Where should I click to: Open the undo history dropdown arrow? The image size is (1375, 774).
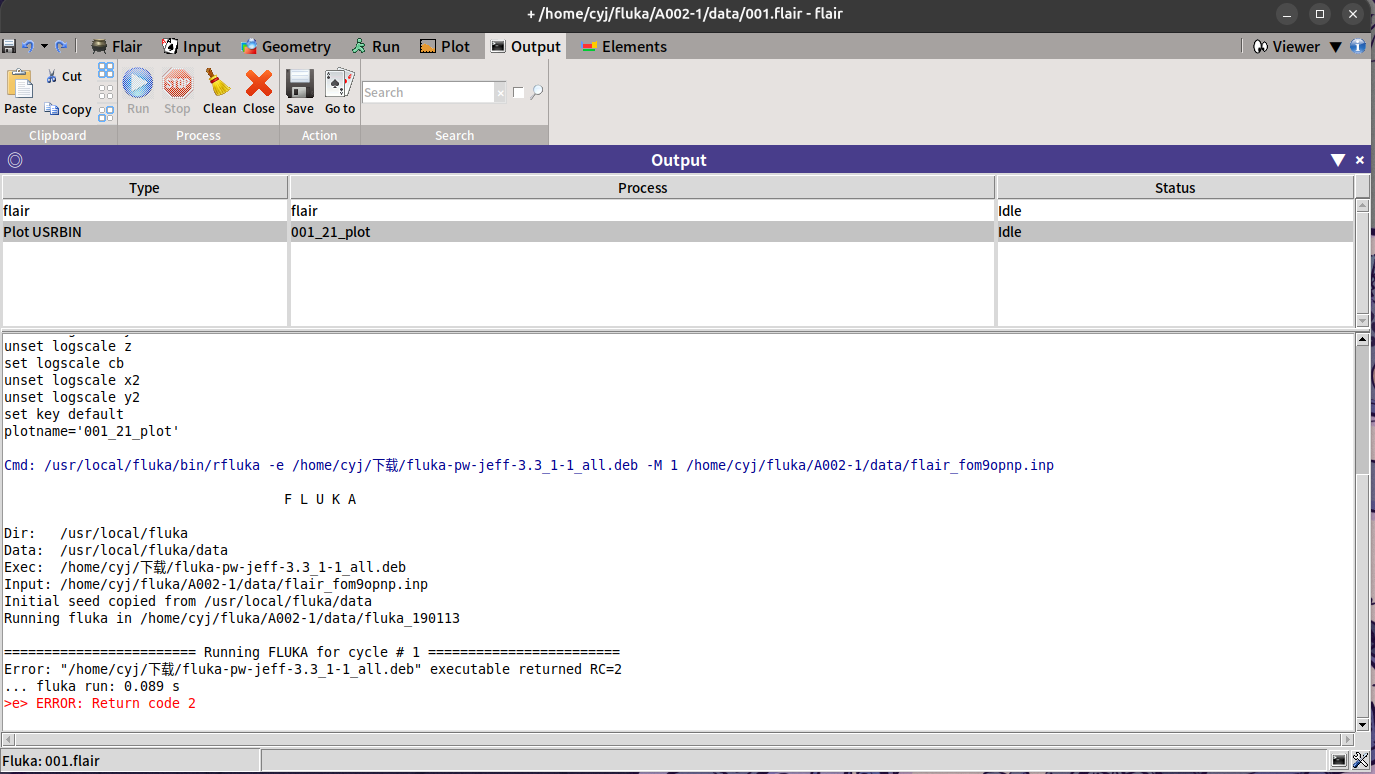44,46
